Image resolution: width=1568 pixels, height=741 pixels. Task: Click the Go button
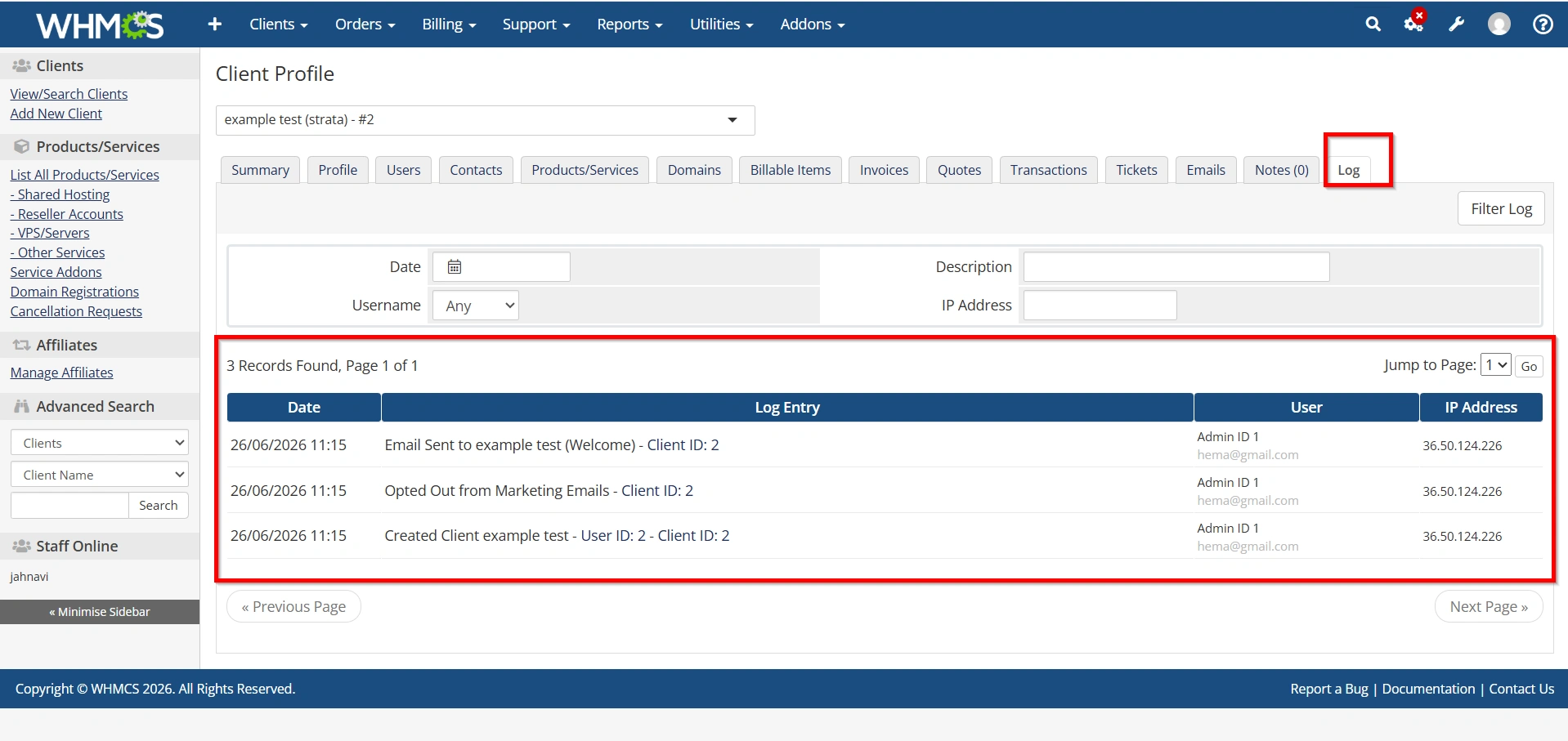coord(1529,366)
